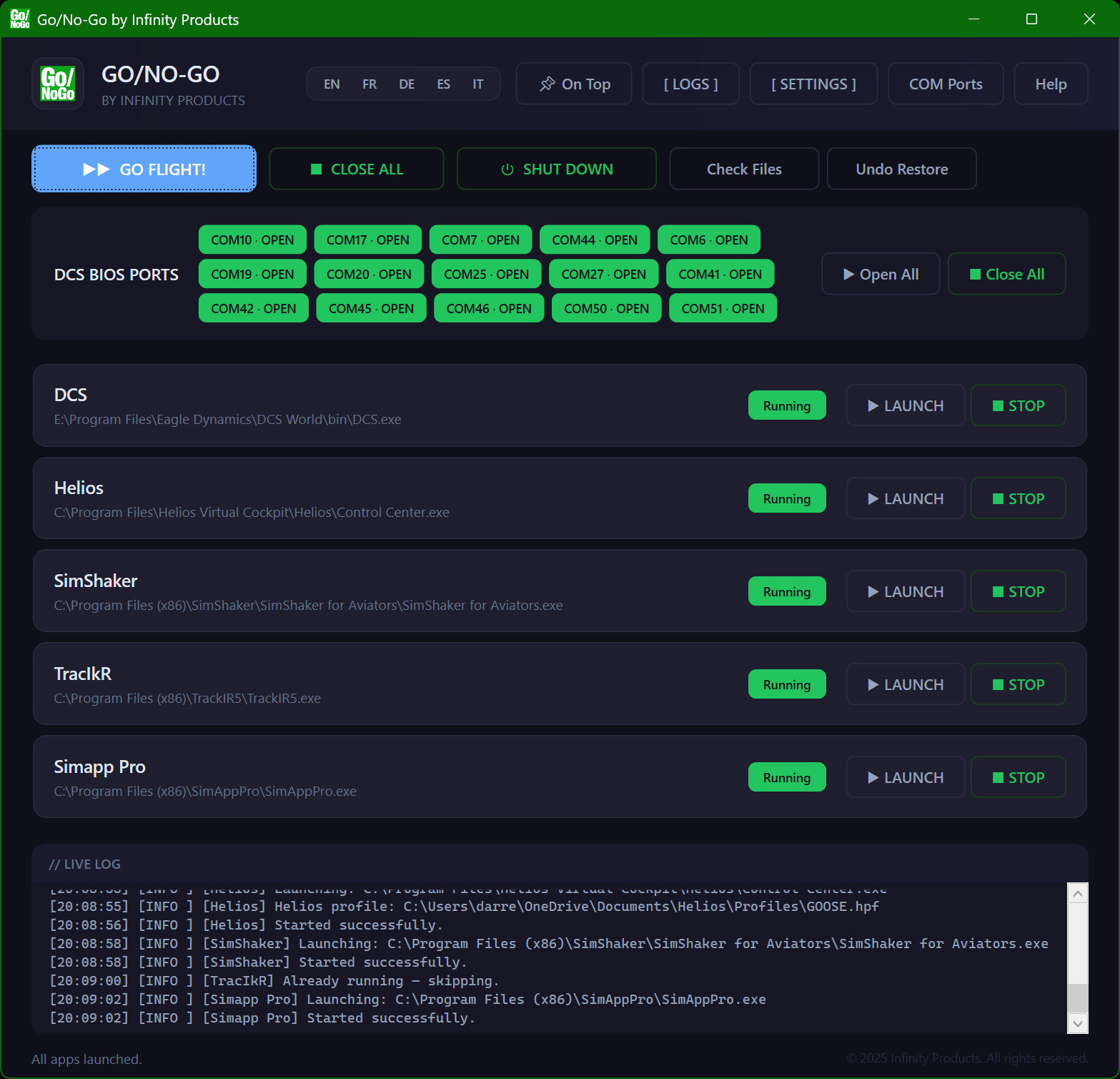Switch language to DE
Image resolution: width=1120 pixels, height=1079 pixels.
(x=407, y=84)
